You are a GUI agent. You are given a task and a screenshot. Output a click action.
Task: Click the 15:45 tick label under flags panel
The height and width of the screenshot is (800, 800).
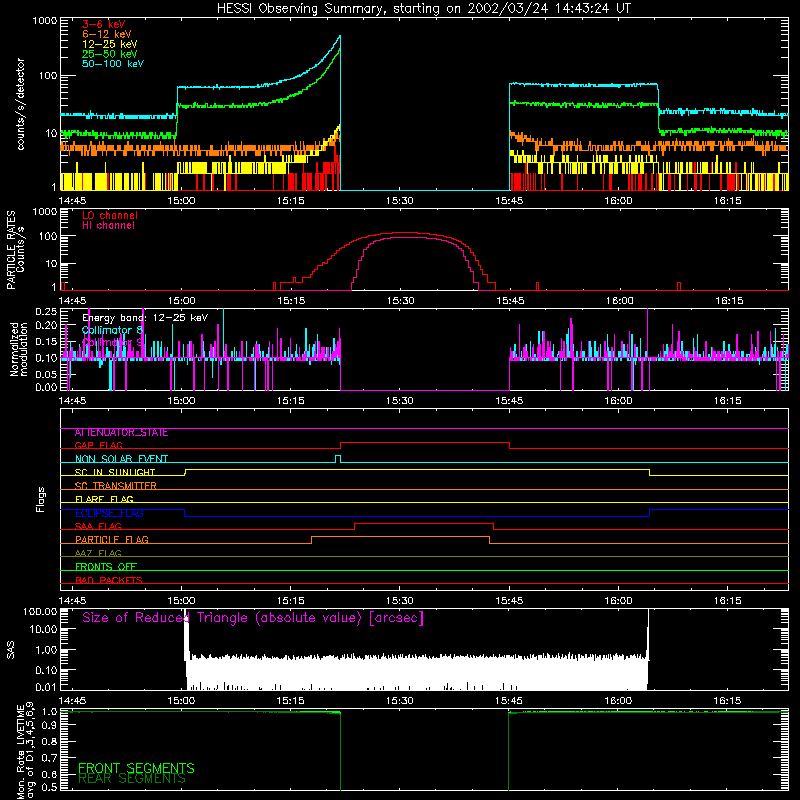pyautogui.click(x=509, y=601)
